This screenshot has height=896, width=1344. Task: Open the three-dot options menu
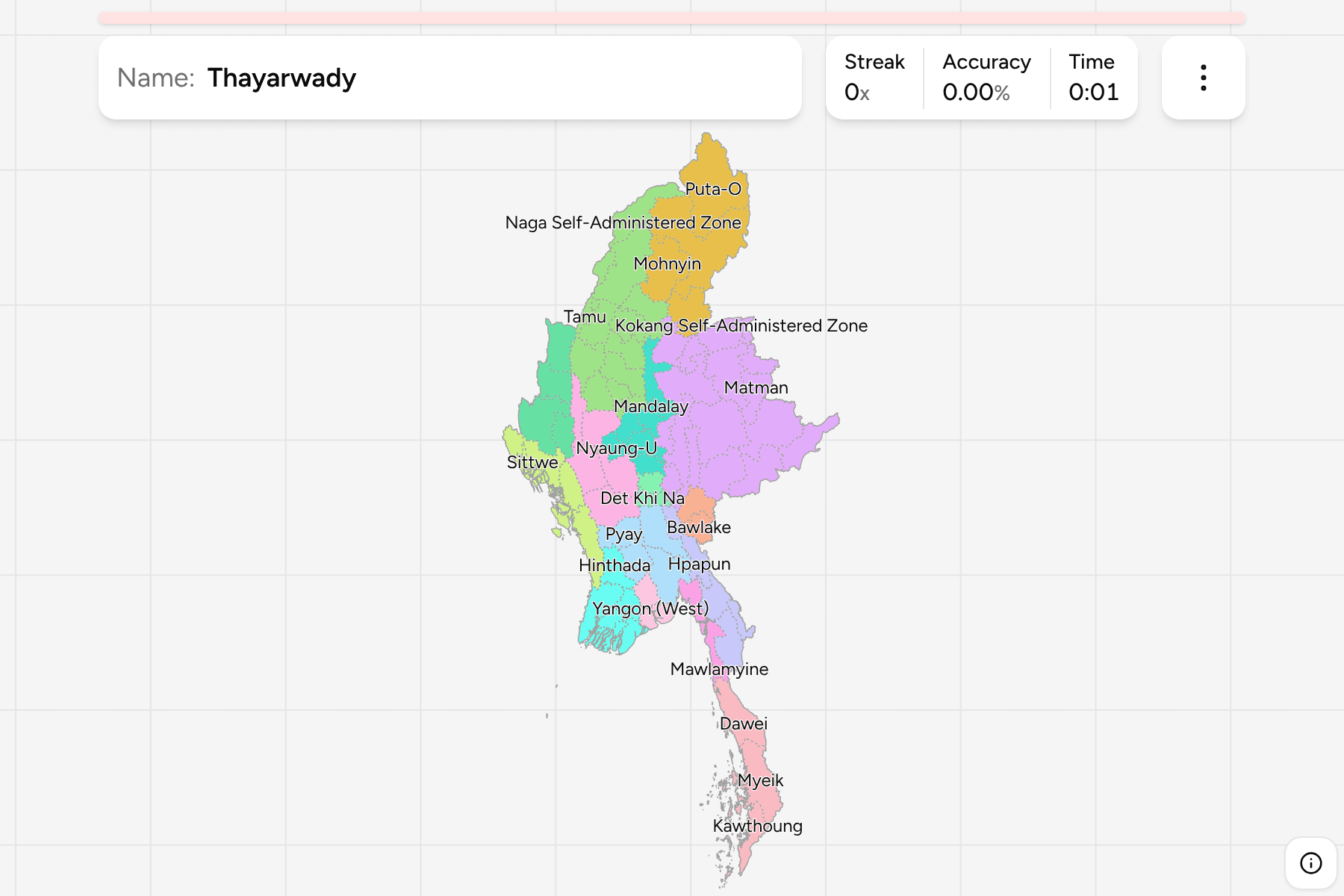pyautogui.click(x=1203, y=78)
